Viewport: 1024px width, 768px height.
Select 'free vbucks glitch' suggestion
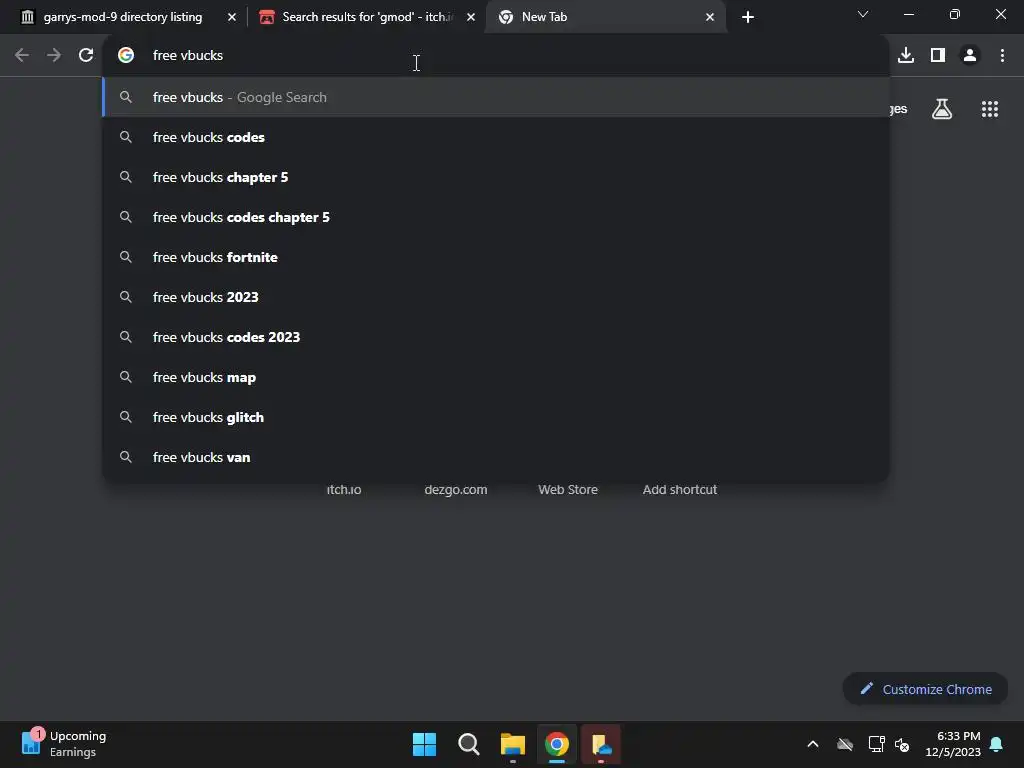click(496, 417)
